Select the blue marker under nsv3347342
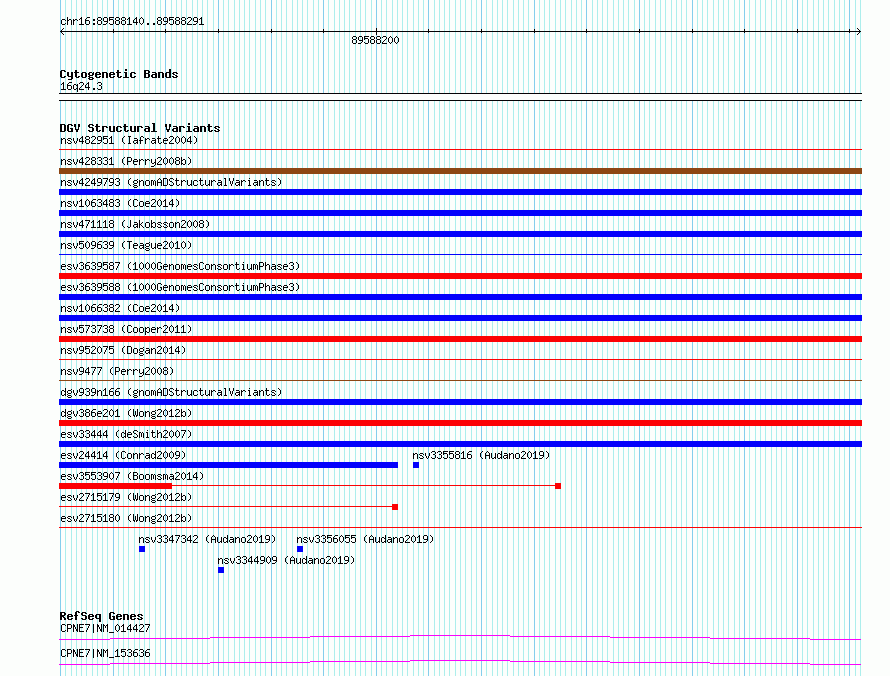The height and width of the screenshot is (676, 890). (142, 549)
